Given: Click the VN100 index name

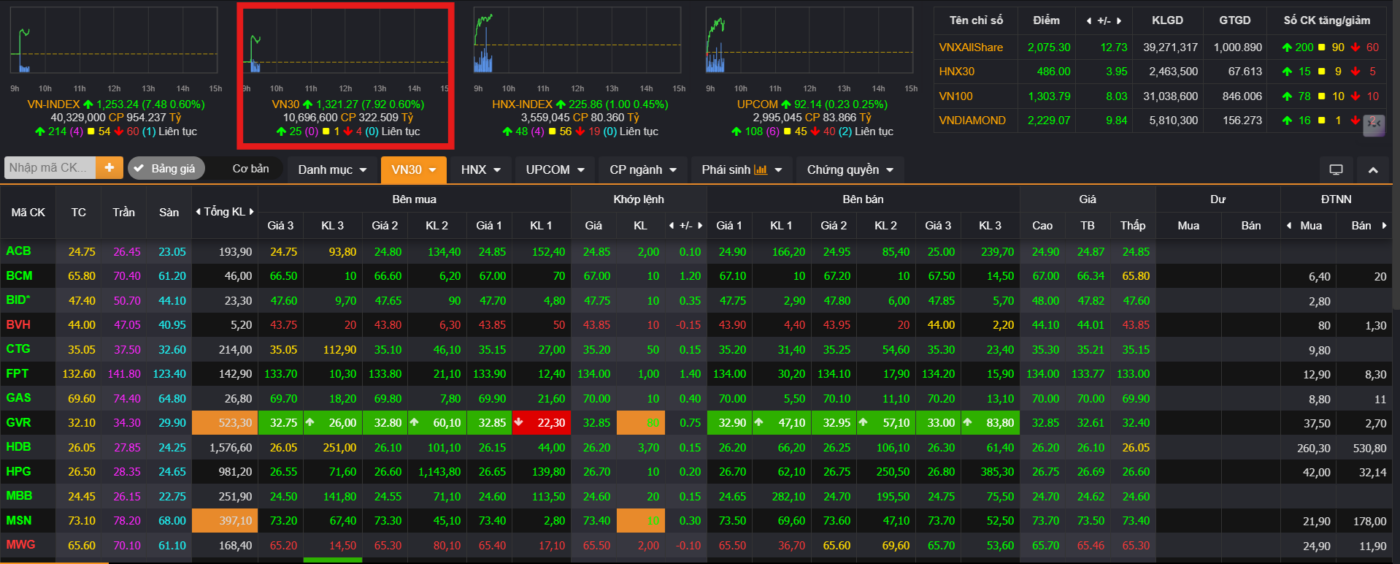Looking at the screenshot, I should point(956,96).
